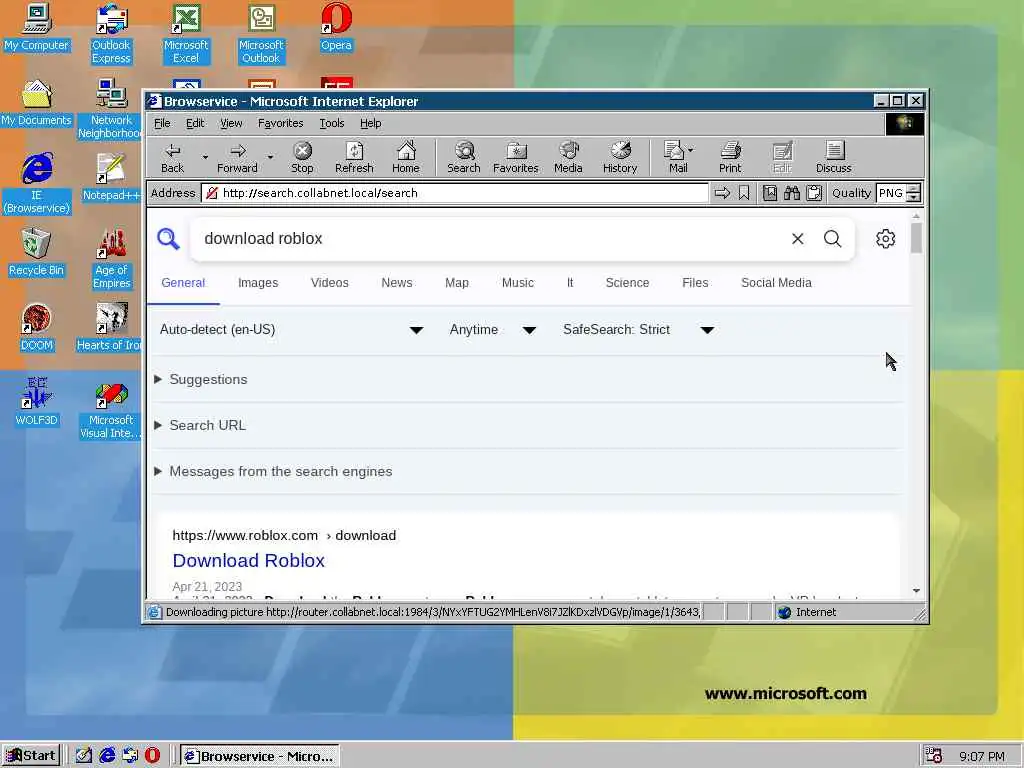Open the Help menu
Viewport: 1024px width, 768px height.
370,123
